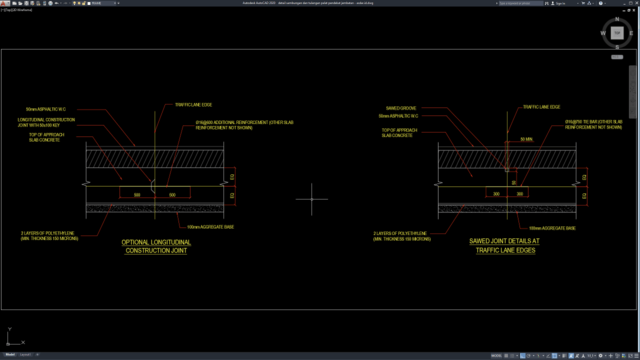Image resolution: width=640 pixels, height=360 pixels.
Task: Toggle snap mode icon in status bar
Action: pyautogui.click(x=512, y=356)
